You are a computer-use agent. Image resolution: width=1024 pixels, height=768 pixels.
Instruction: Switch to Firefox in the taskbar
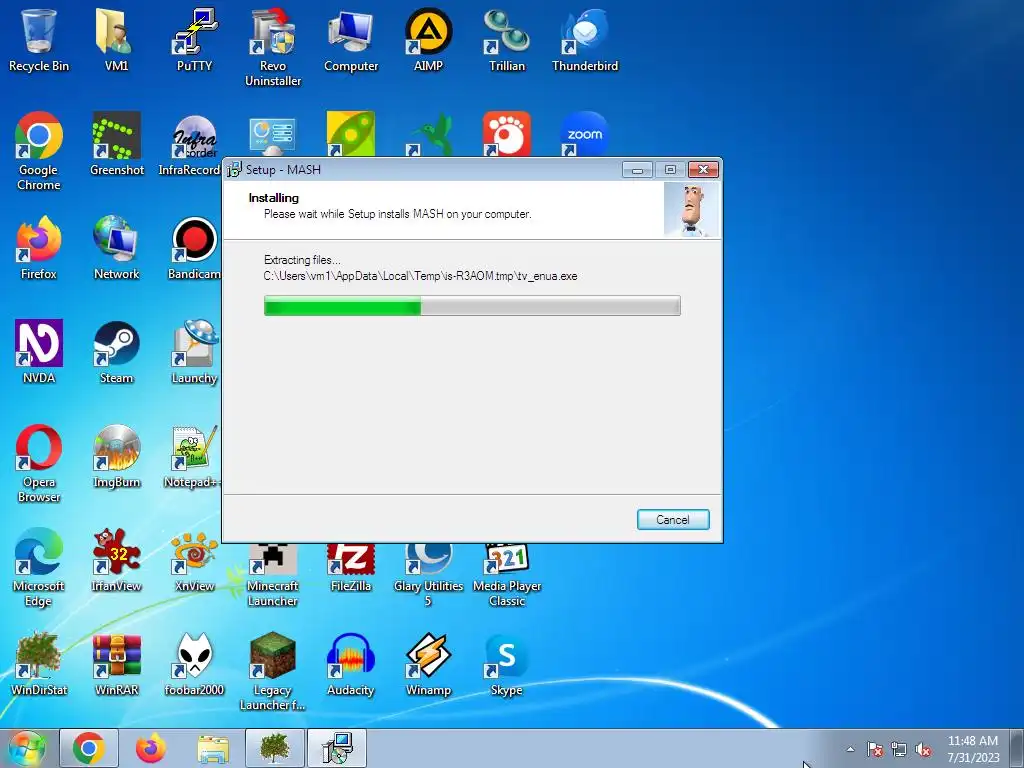click(151, 748)
